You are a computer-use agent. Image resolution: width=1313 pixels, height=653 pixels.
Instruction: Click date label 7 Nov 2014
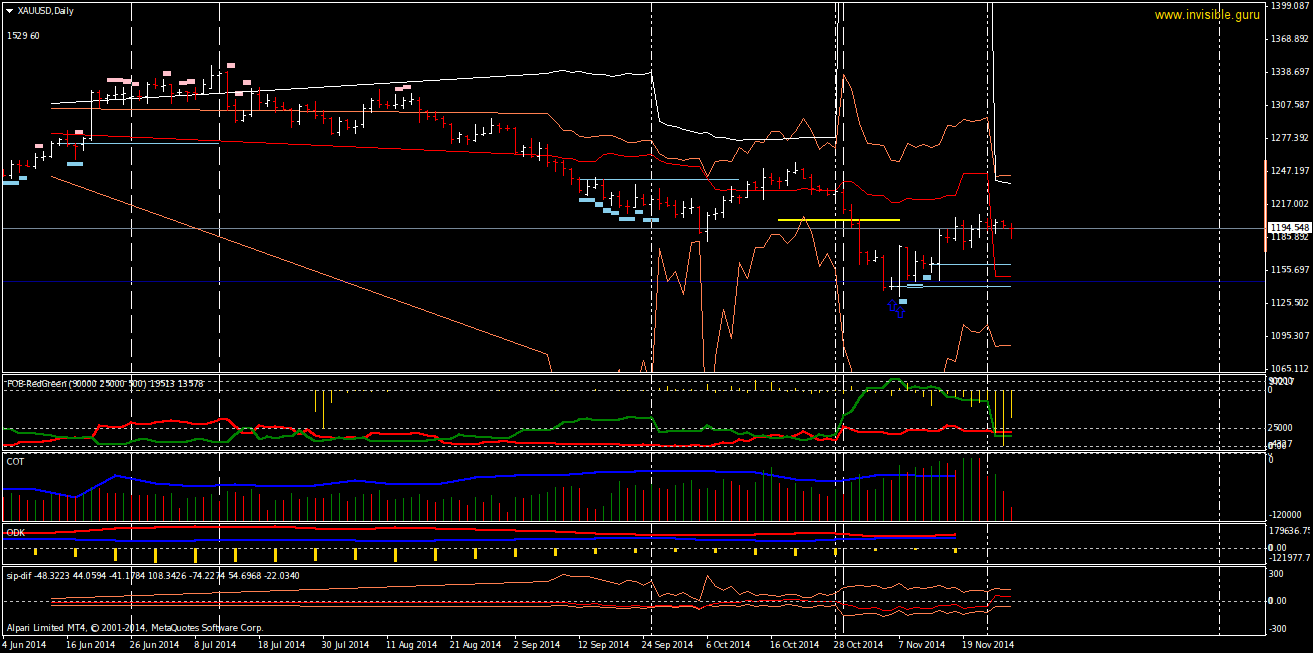tap(921, 645)
